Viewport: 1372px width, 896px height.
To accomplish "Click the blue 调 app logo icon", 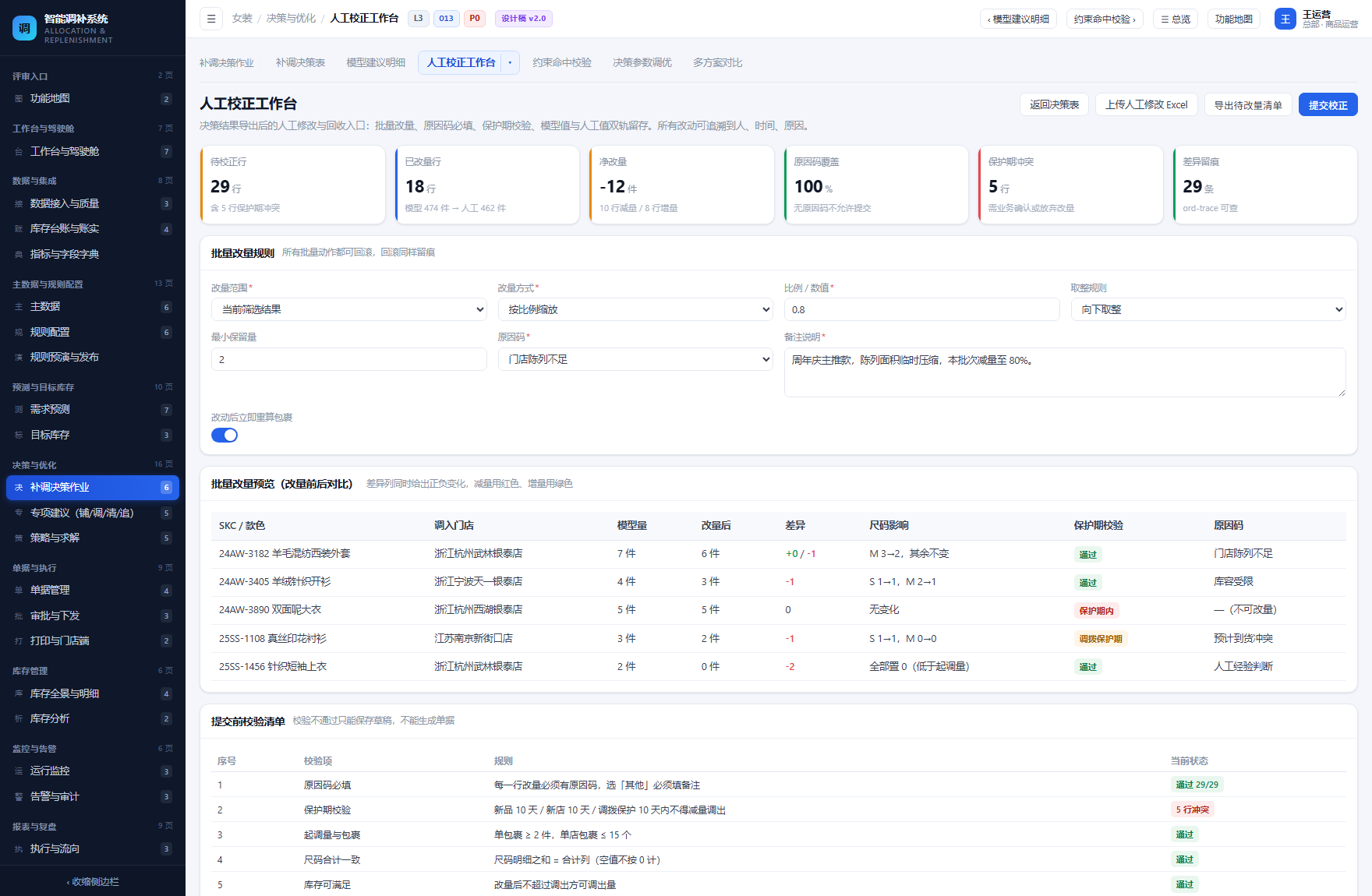I will coord(24,28).
